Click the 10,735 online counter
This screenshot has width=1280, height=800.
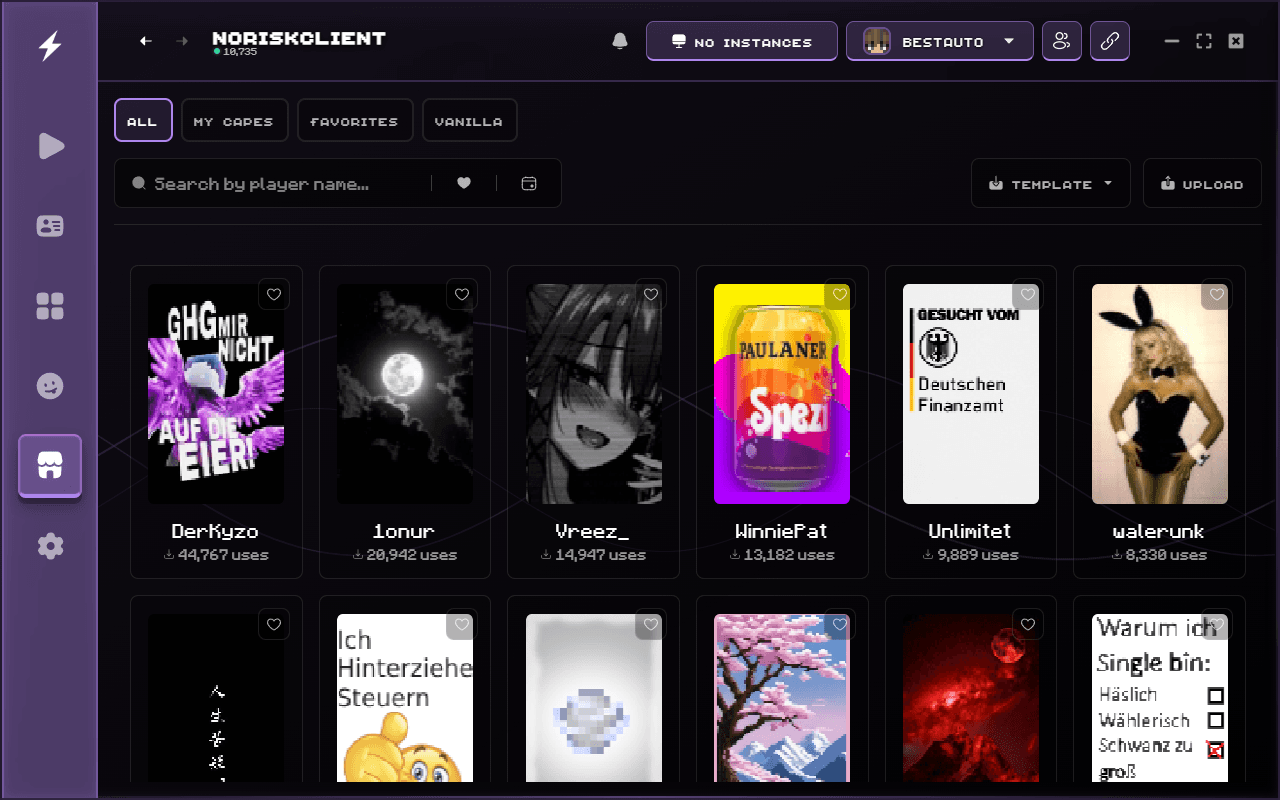tap(236, 51)
